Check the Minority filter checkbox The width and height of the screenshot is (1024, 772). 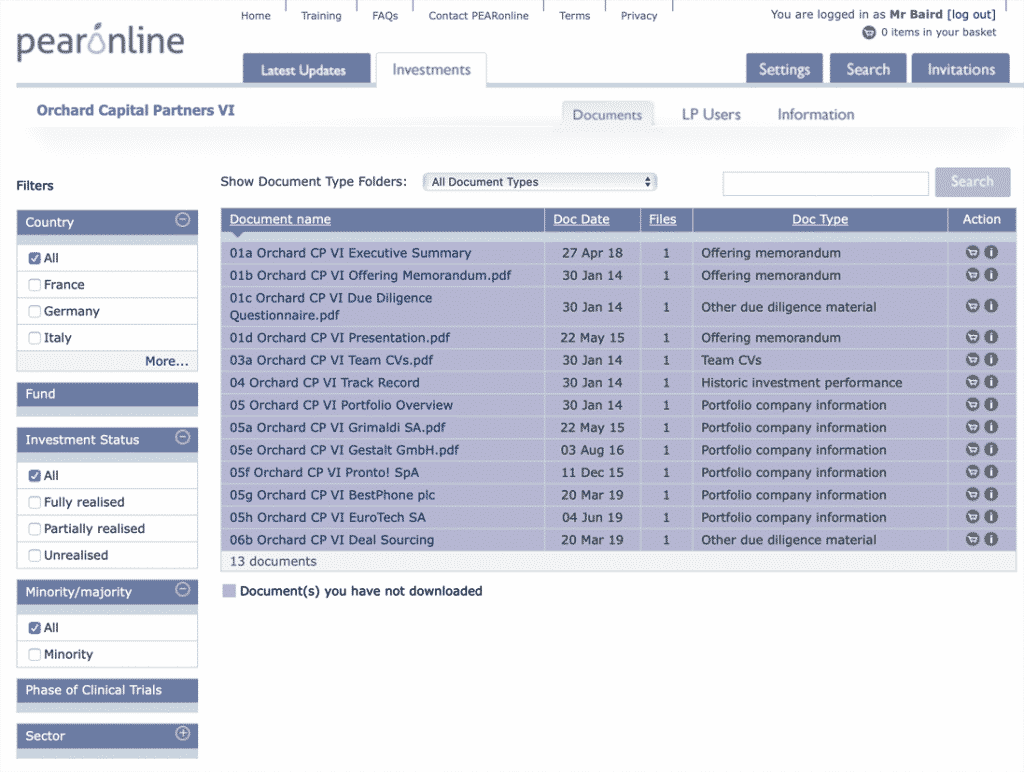pyautogui.click(x=35, y=654)
